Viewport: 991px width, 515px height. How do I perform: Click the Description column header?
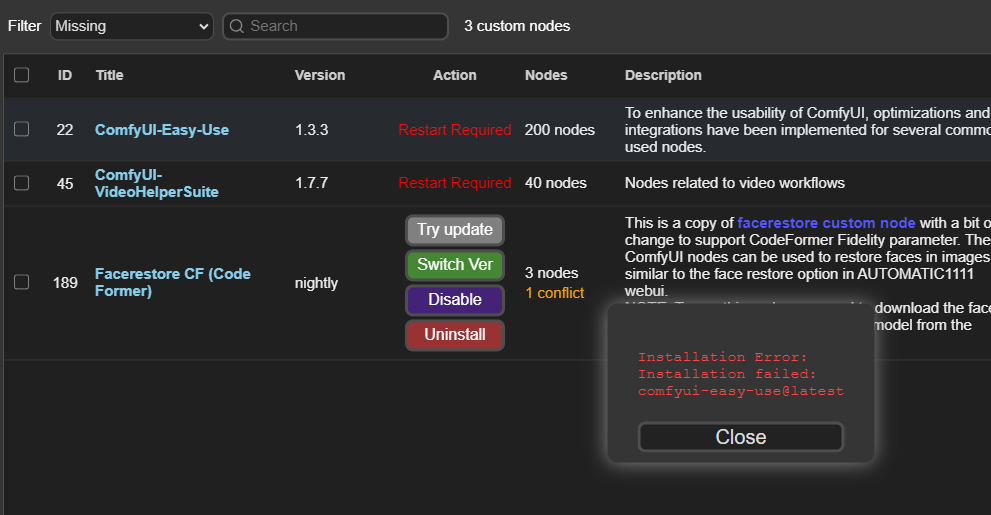pyautogui.click(x=663, y=75)
